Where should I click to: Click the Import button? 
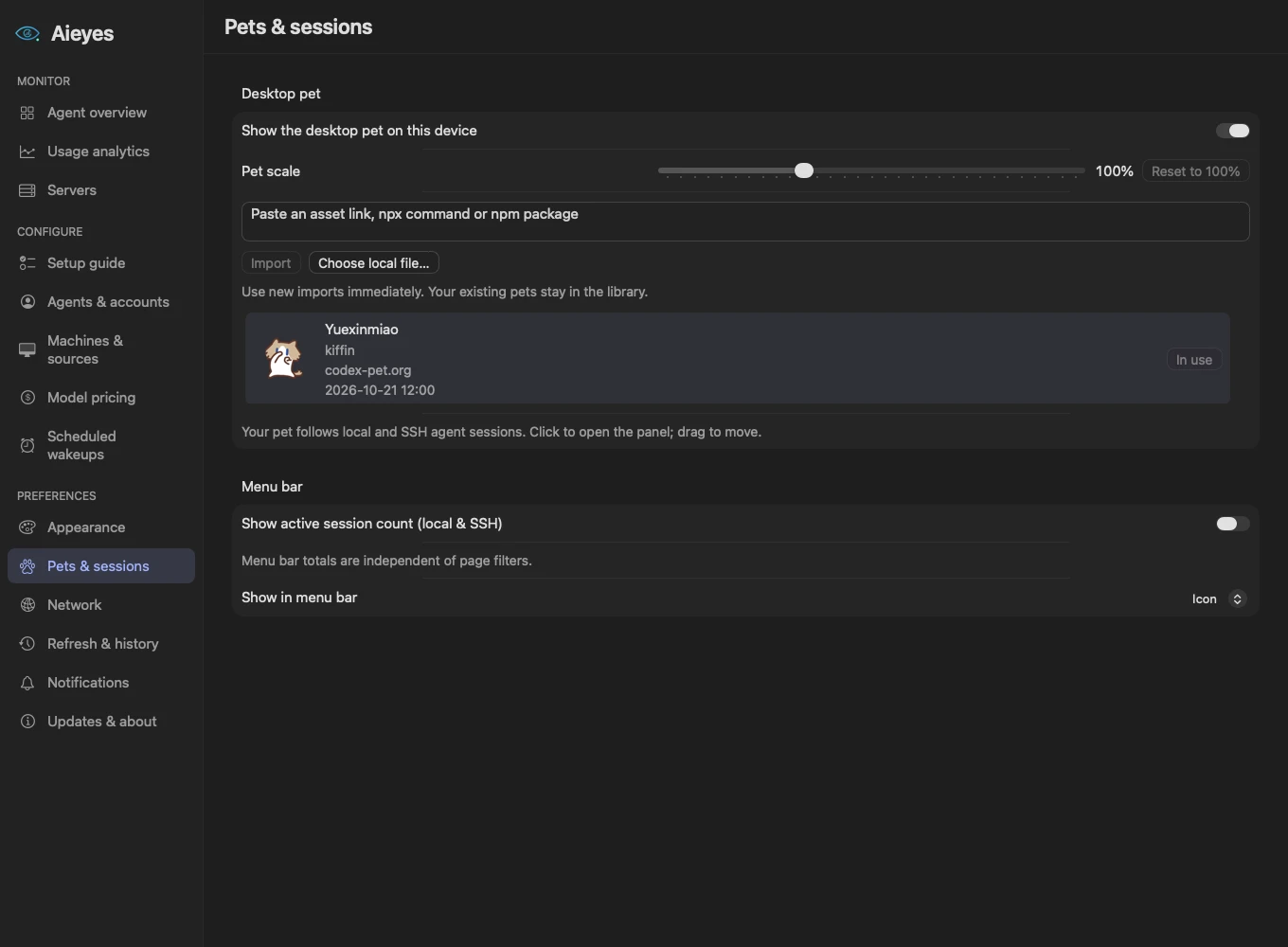click(271, 263)
